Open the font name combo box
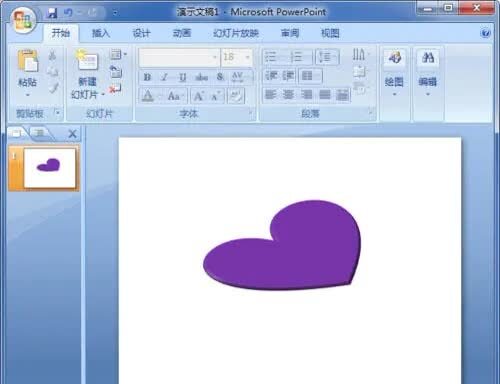 click(179, 57)
